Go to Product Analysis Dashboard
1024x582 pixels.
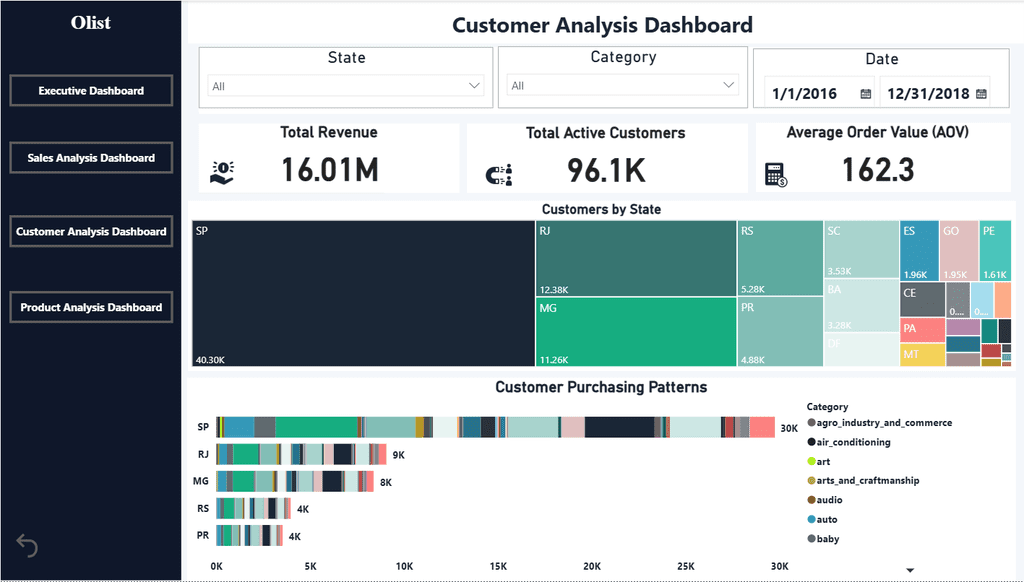pyautogui.click(x=91, y=307)
